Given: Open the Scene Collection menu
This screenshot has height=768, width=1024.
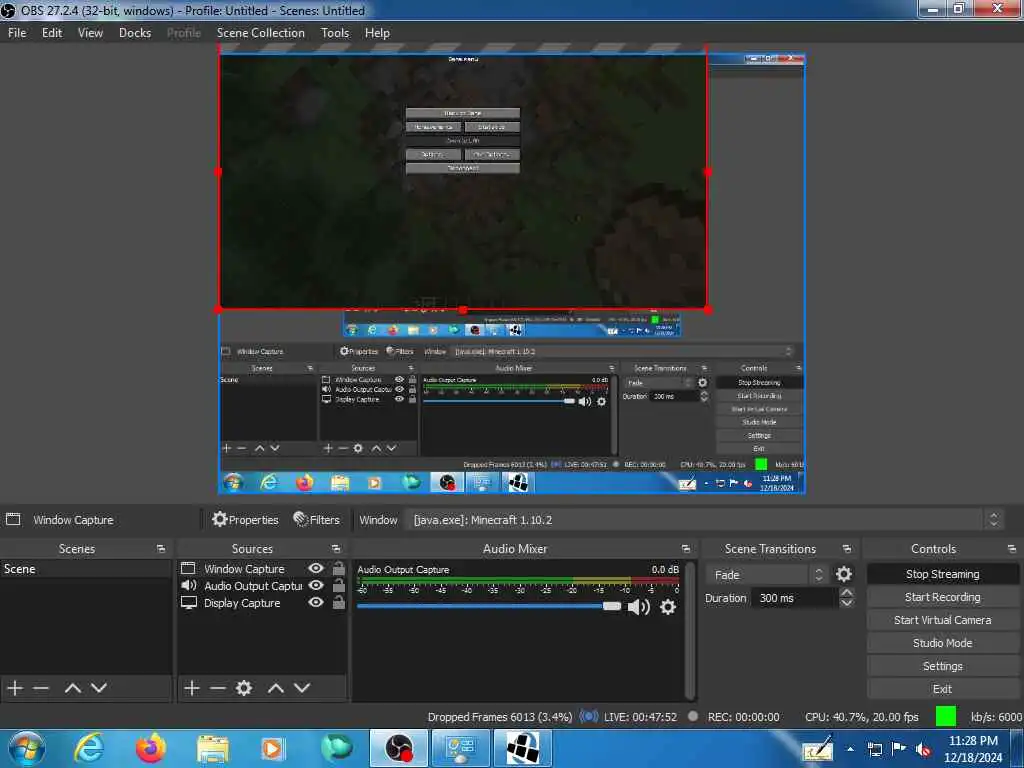Looking at the screenshot, I should pyautogui.click(x=261, y=33).
